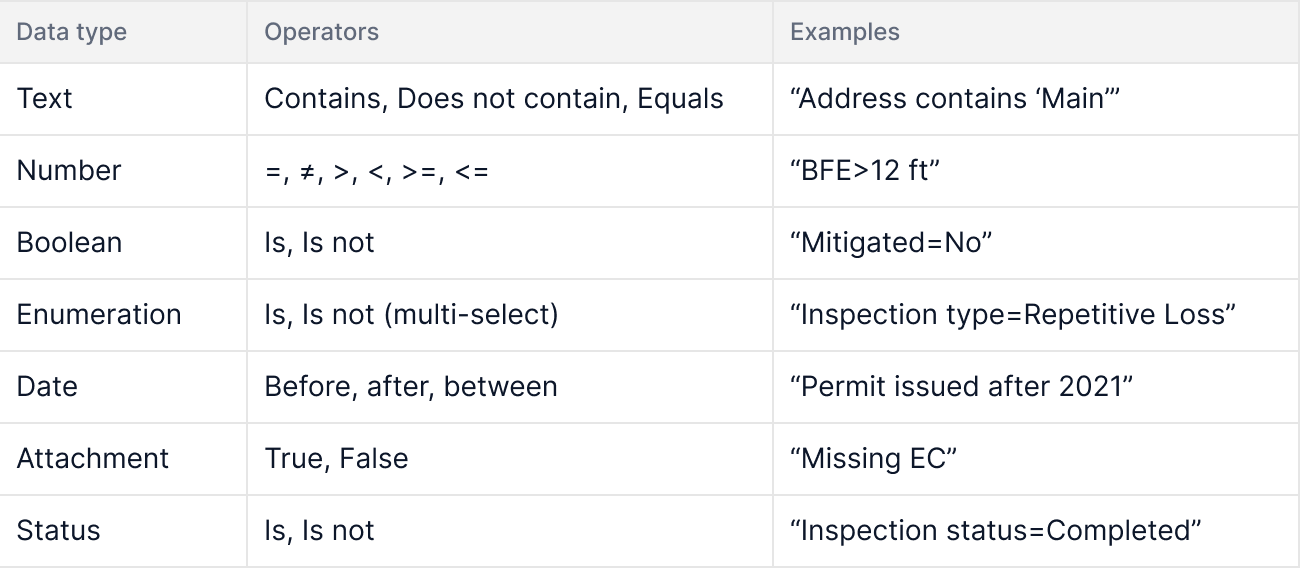The width and height of the screenshot is (1300, 568).
Task: Select the Attachment data type cell
Action: (x=93, y=459)
